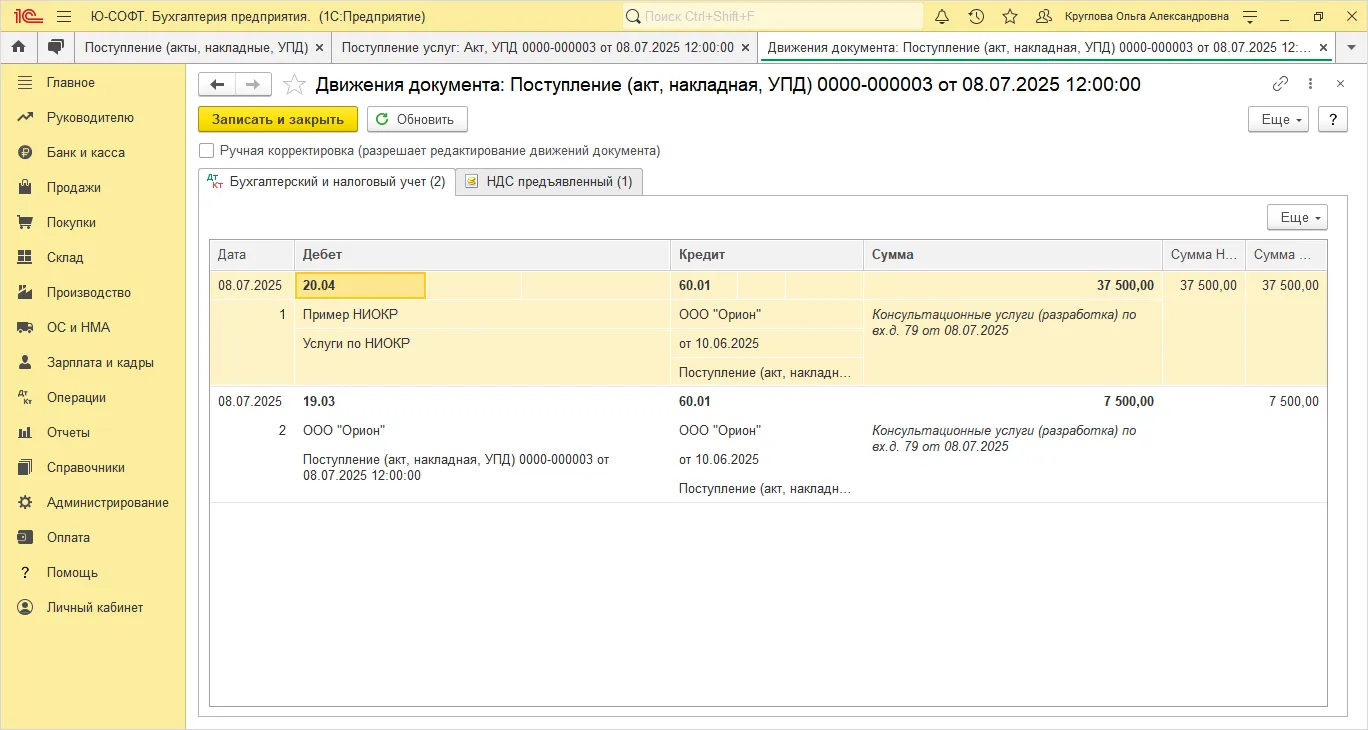The width and height of the screenshot is (1368, 730).
Task: Open Склад section
Action: 65,257
